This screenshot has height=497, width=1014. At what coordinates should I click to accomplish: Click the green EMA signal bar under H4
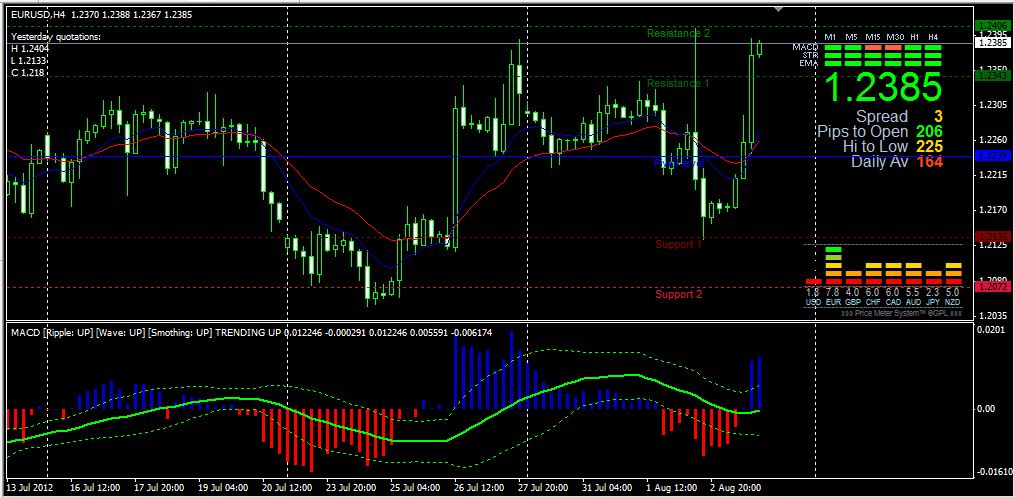tap(933, 63)
